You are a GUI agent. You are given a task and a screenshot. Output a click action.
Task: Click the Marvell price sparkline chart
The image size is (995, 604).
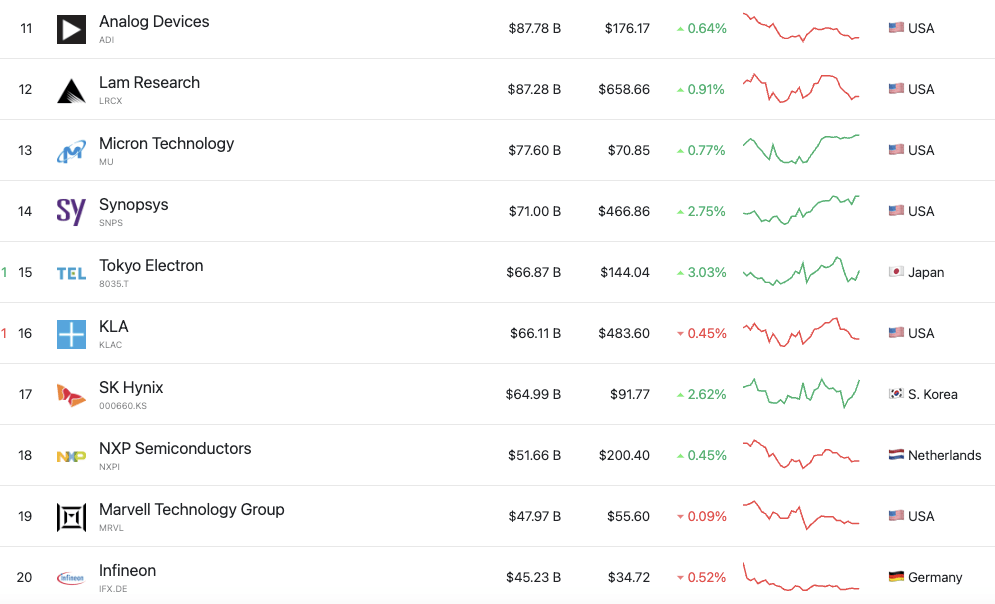coord(801,515)
